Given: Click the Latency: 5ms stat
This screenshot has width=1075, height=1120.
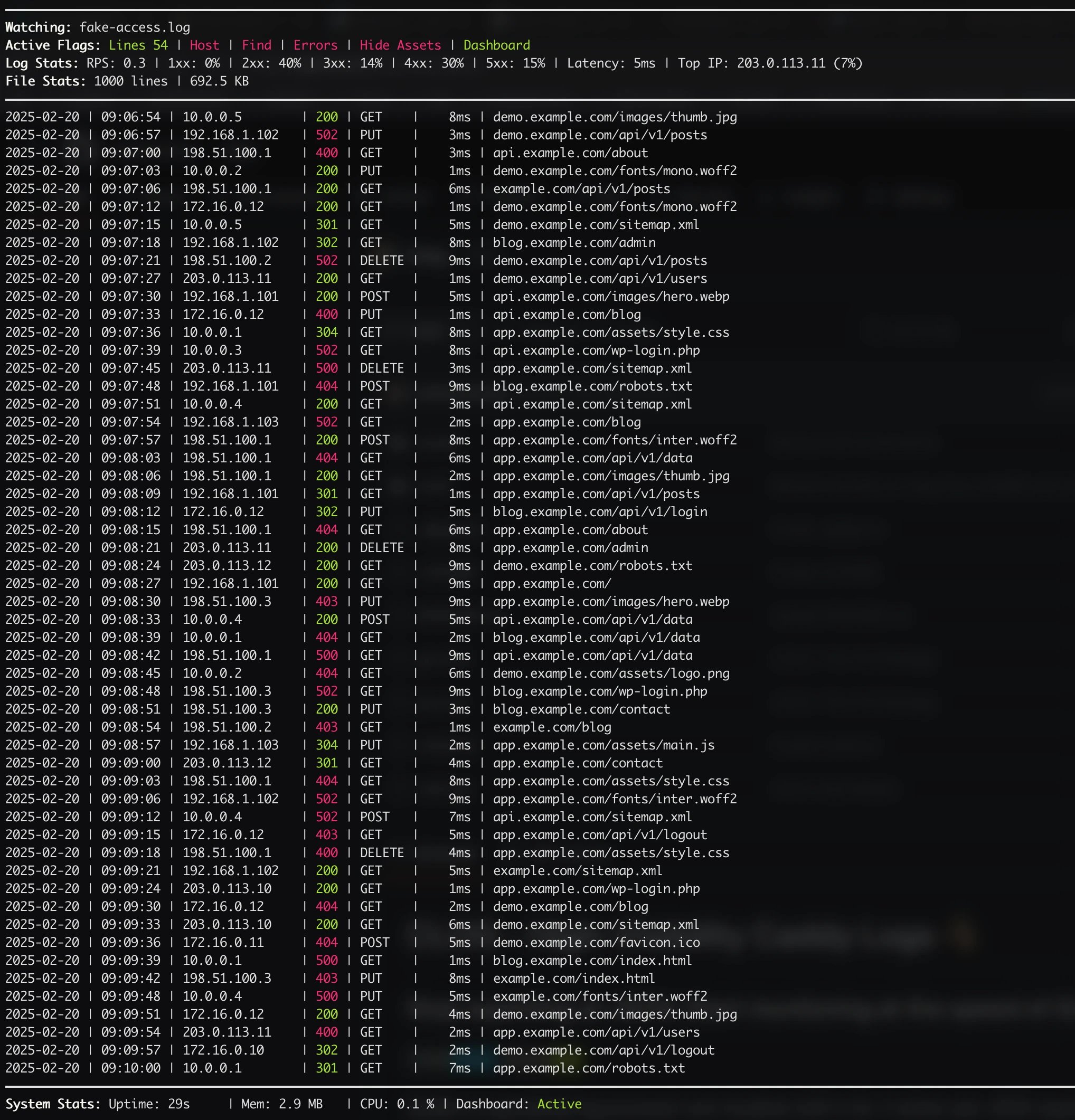Looking at the screenshot, I should [x=611, y=63].
